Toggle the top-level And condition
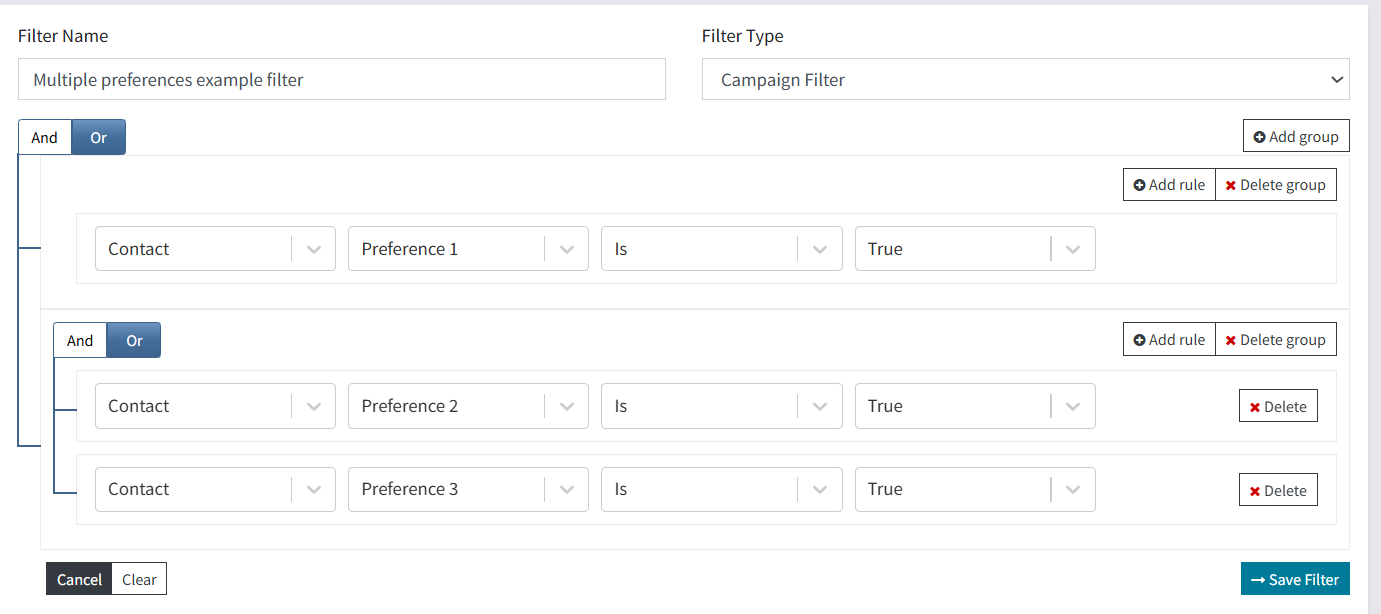Screen dimensions: 1381x614 click(x=45, y=137)
